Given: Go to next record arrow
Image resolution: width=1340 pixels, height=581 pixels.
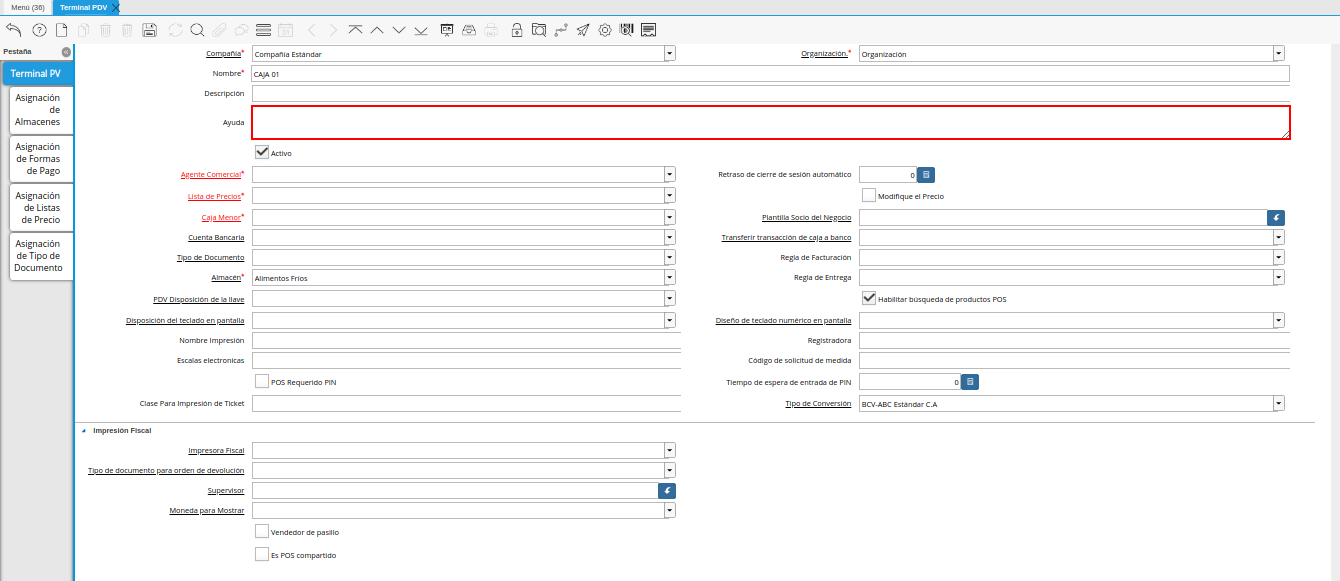Looking at the screenshot, I should tap(399, 30).
